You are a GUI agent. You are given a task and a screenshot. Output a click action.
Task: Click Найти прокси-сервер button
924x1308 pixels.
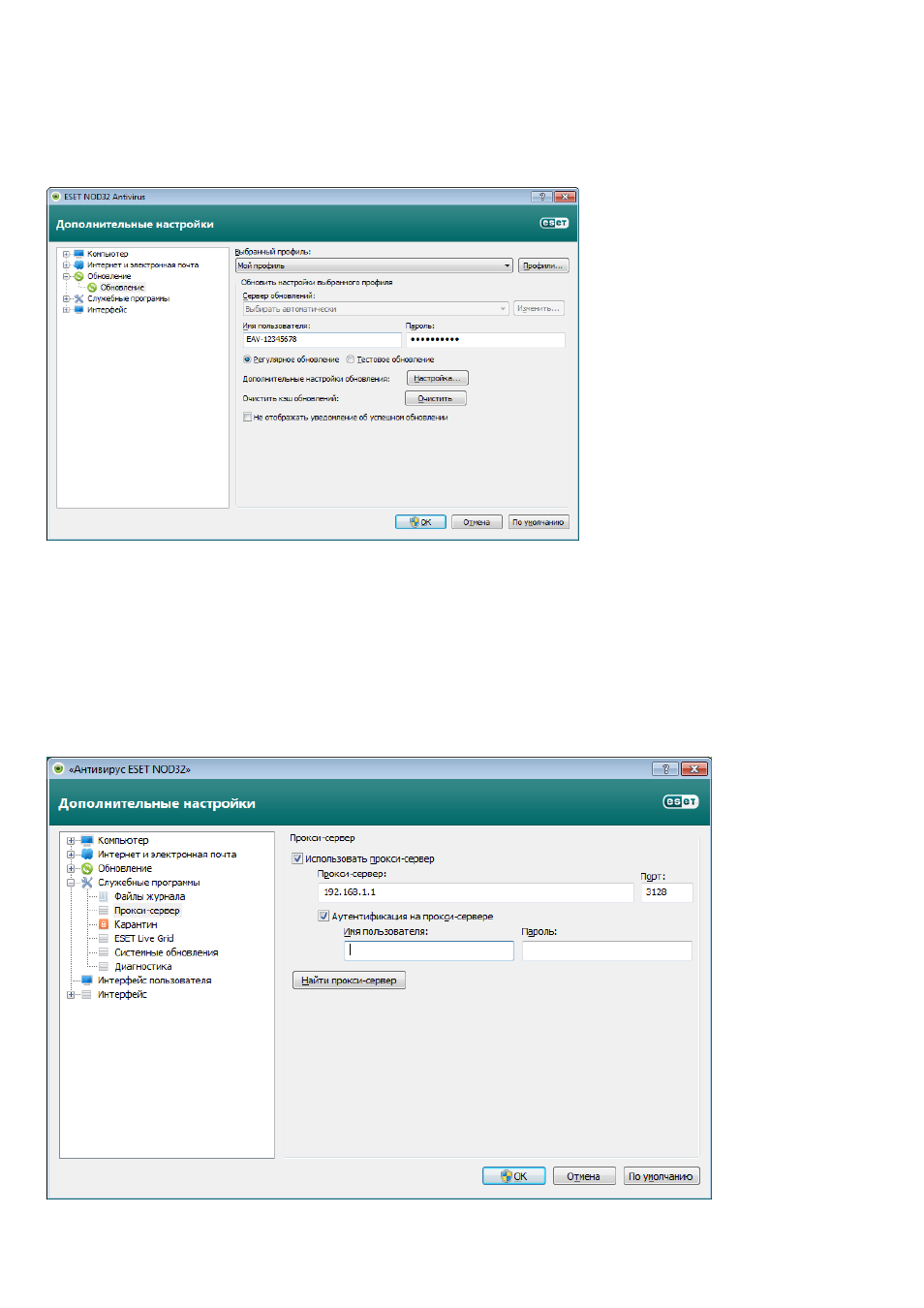(x=349, y=981)
